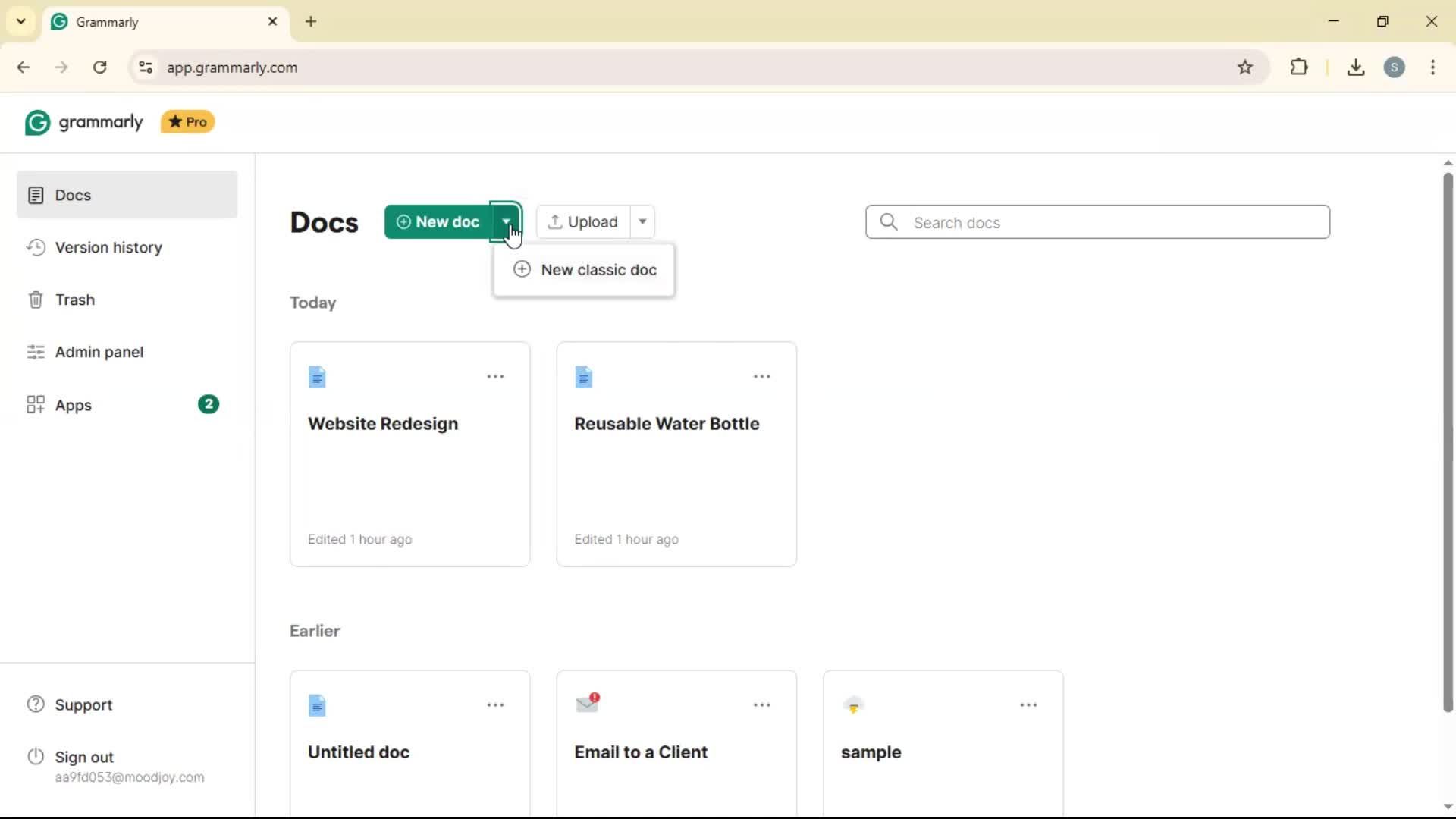Click "Edited 1 hour ago" under Website Redesign
1456x819 pixels.
pos(360,539)
